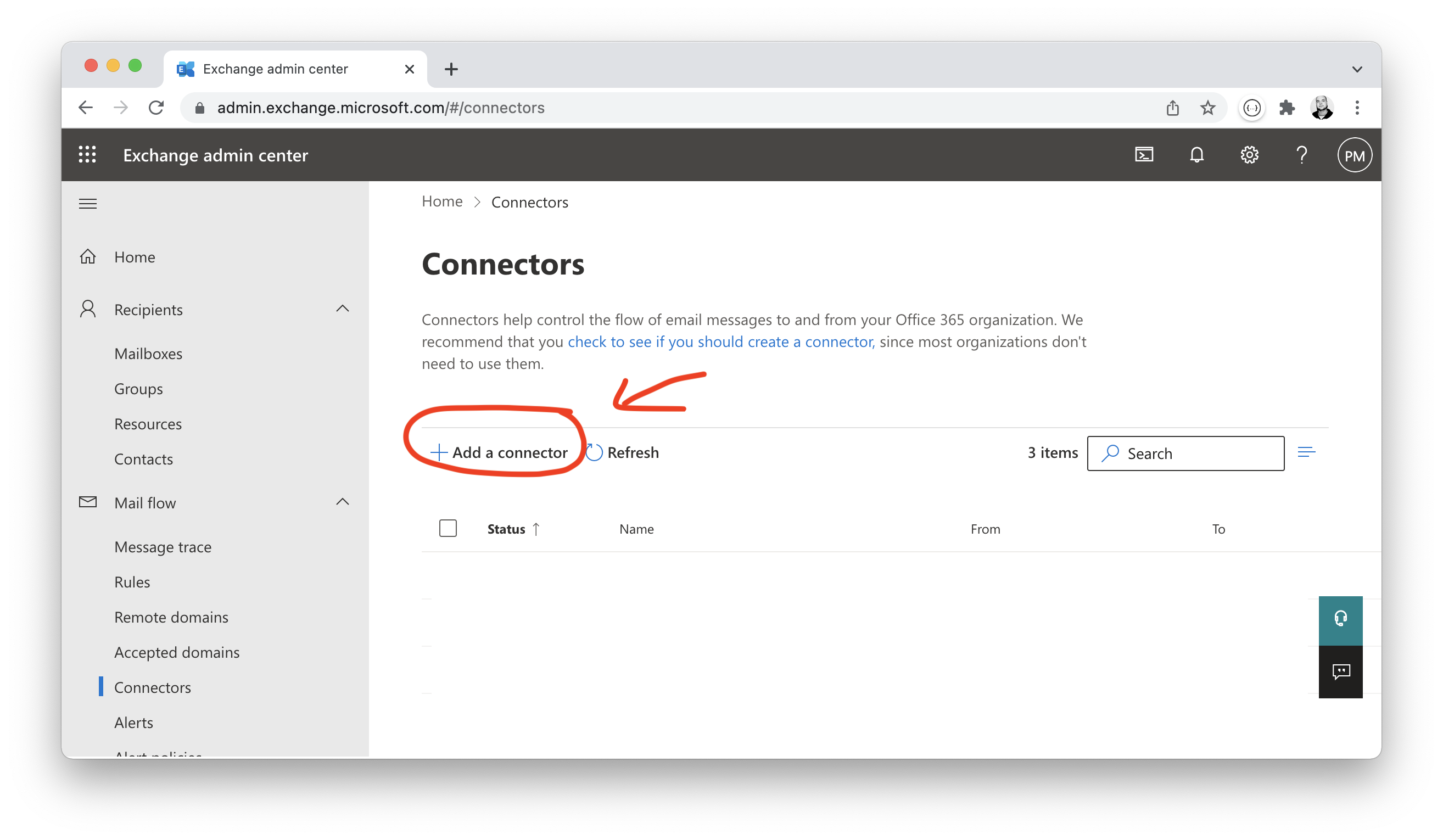Go forward in browser history

coord(120,108)
